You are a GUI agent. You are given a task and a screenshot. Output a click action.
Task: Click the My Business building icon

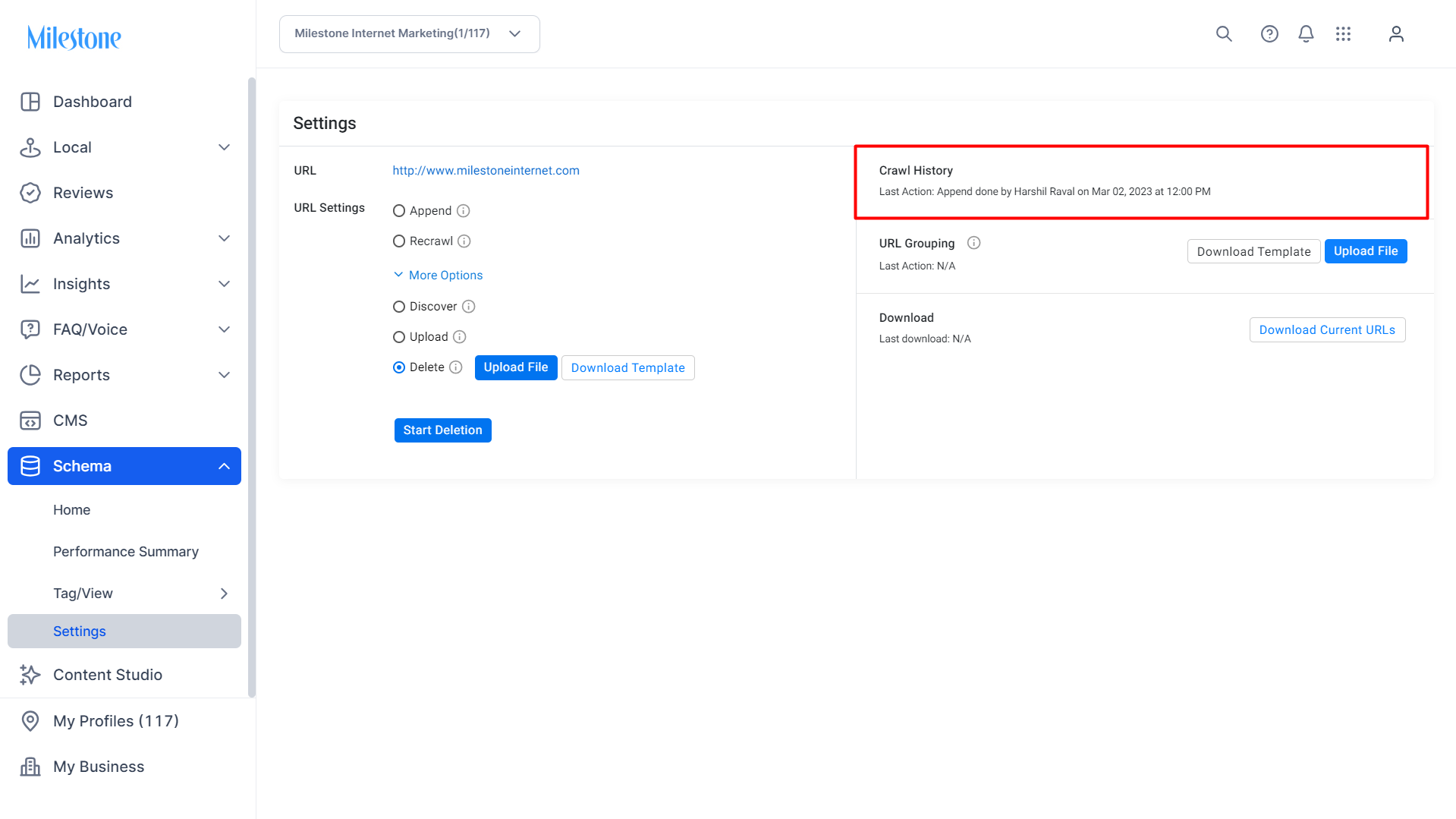(30, 767)
